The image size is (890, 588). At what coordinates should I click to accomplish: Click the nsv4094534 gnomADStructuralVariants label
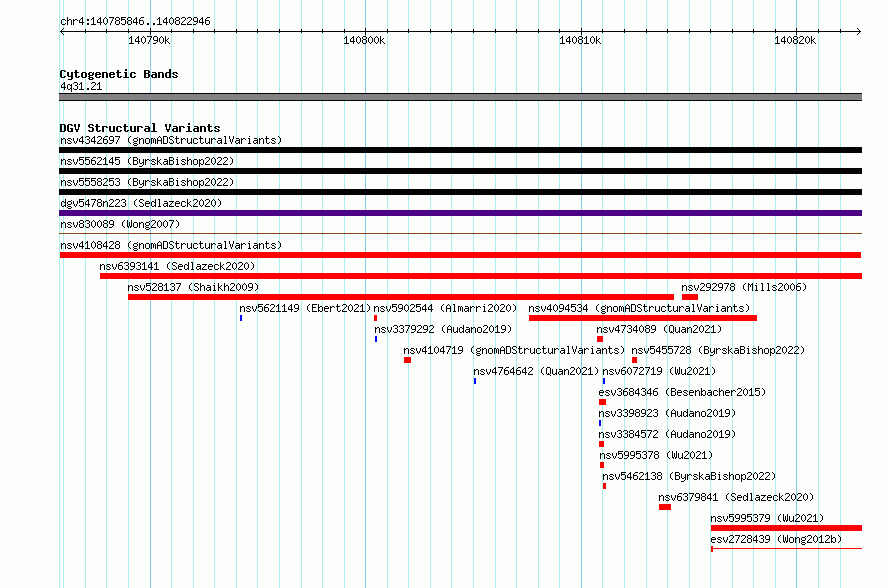coord(639,308)
